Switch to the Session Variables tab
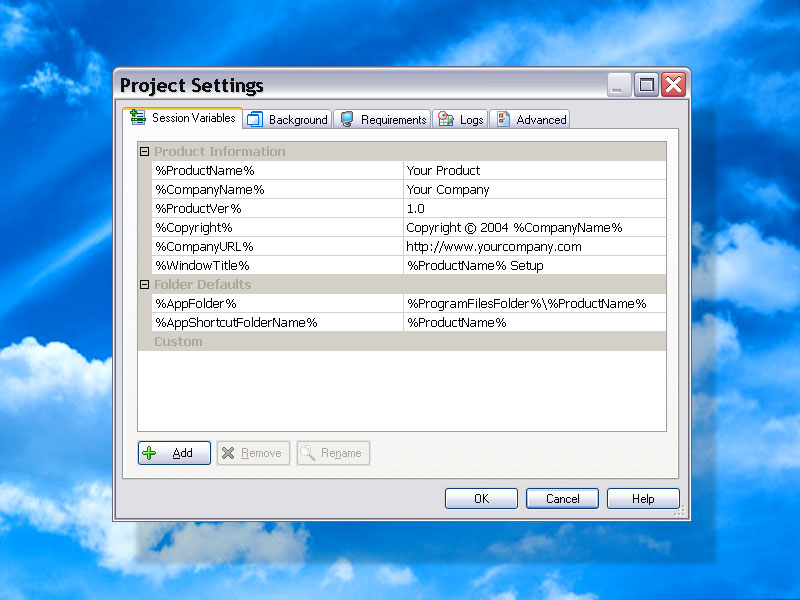 [183, 118]
